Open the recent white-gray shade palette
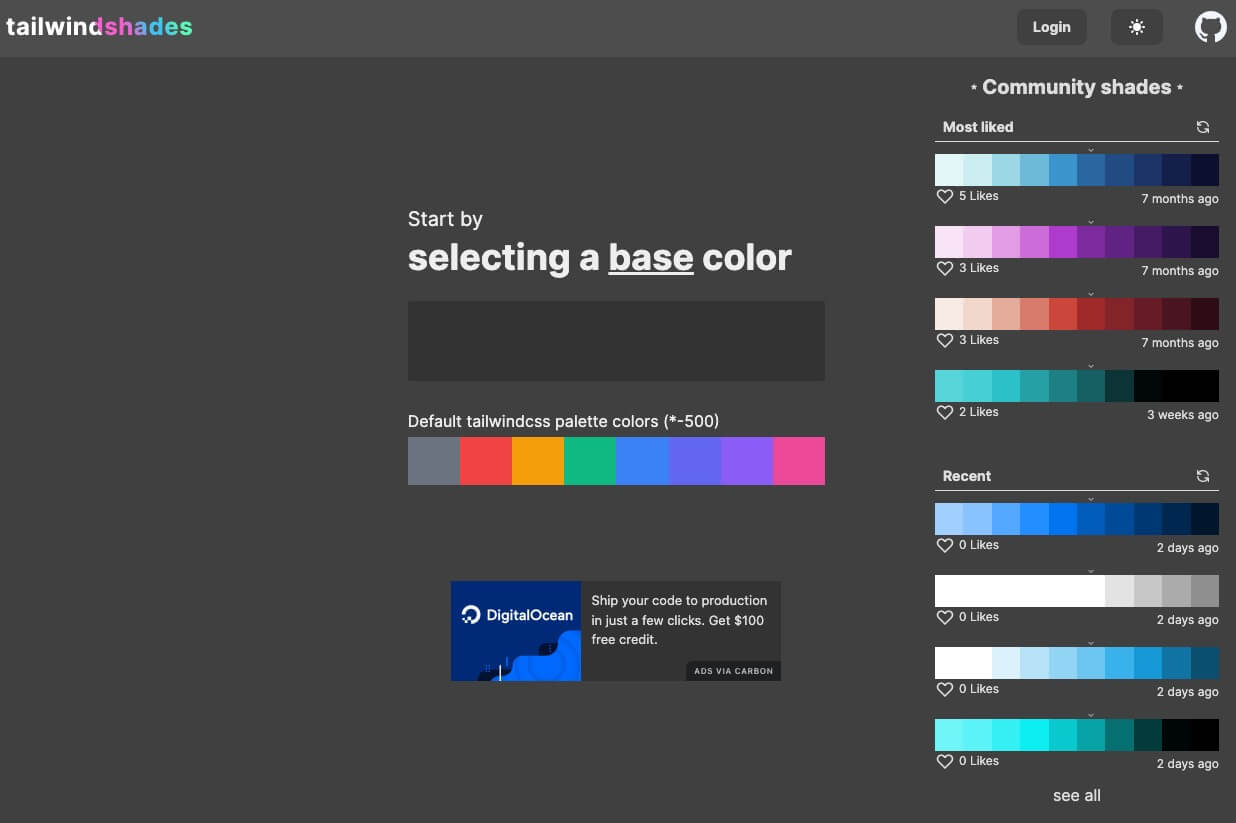The image size is (1236, 823). tap(1077, 591)
